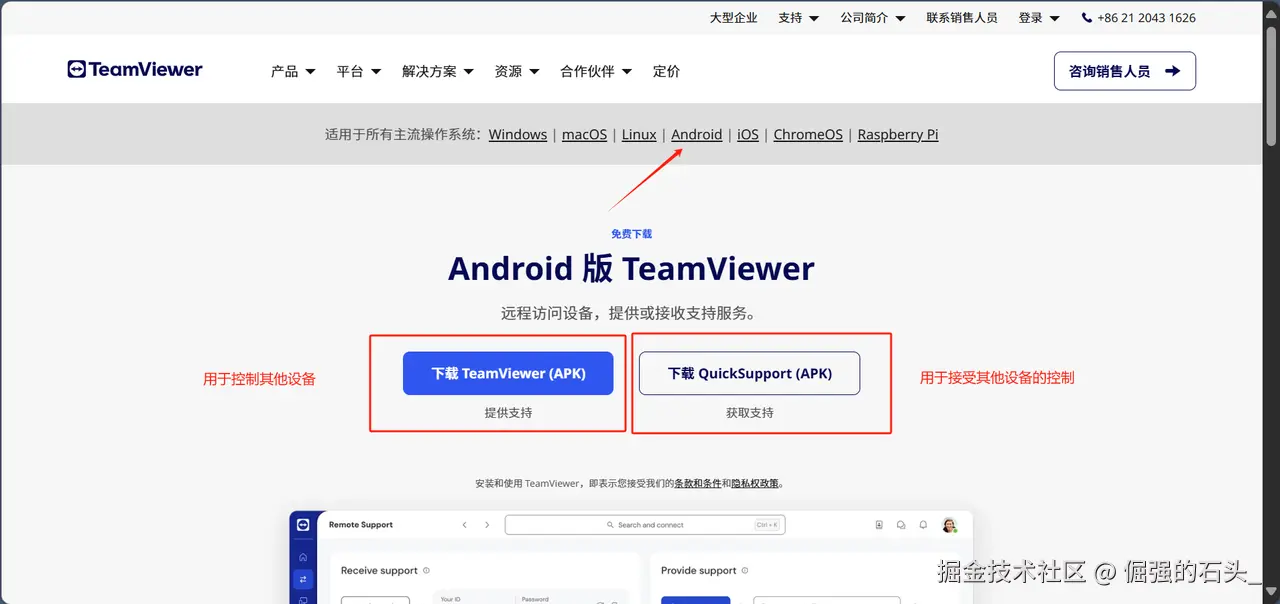Expand the 解决方案 menu
This screenshot has width=1280, height=604.
438,71
